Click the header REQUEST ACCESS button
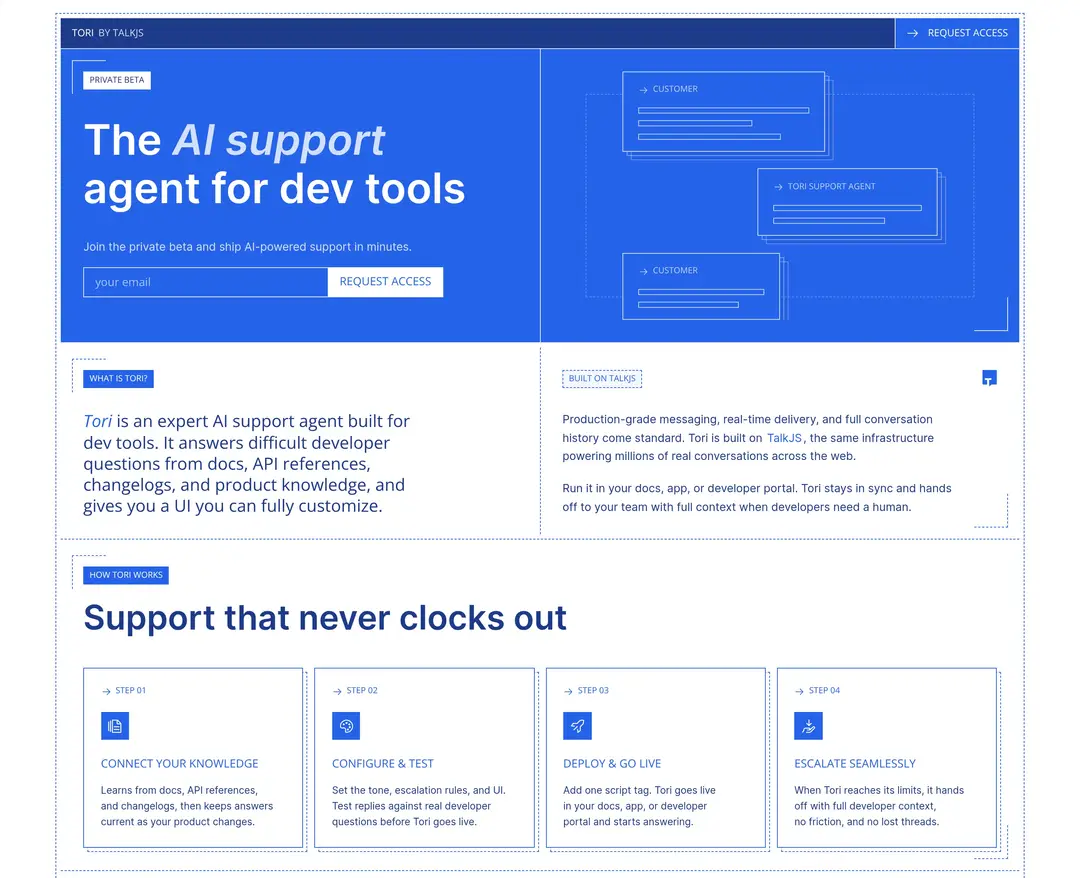The height and width of the screenshot is (878, 1080). pos(957,33)
